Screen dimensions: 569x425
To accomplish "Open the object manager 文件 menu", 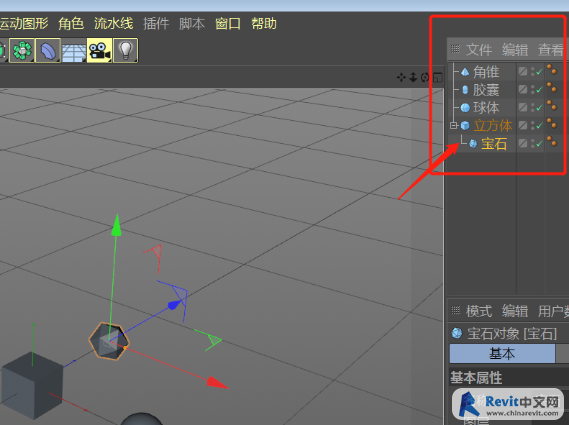I will click(x=479, y=50).
